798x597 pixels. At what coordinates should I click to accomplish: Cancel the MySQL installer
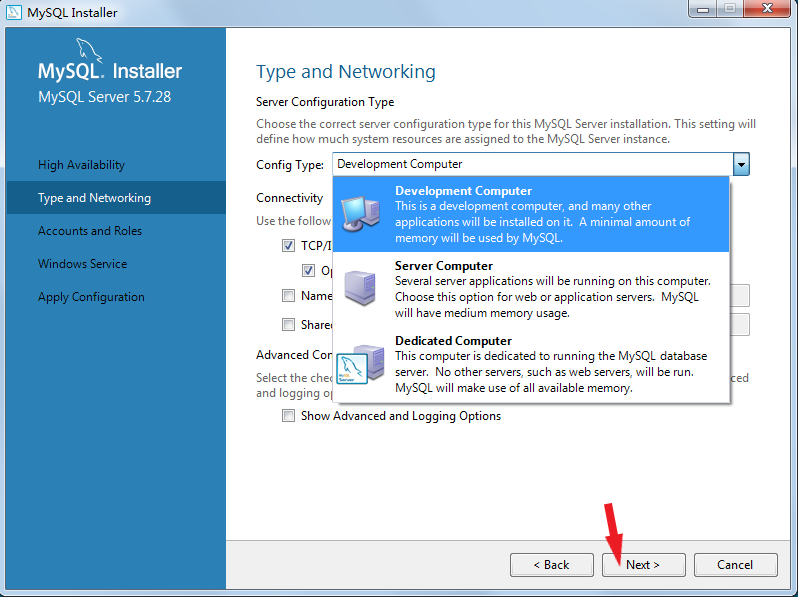click(735, 565)
